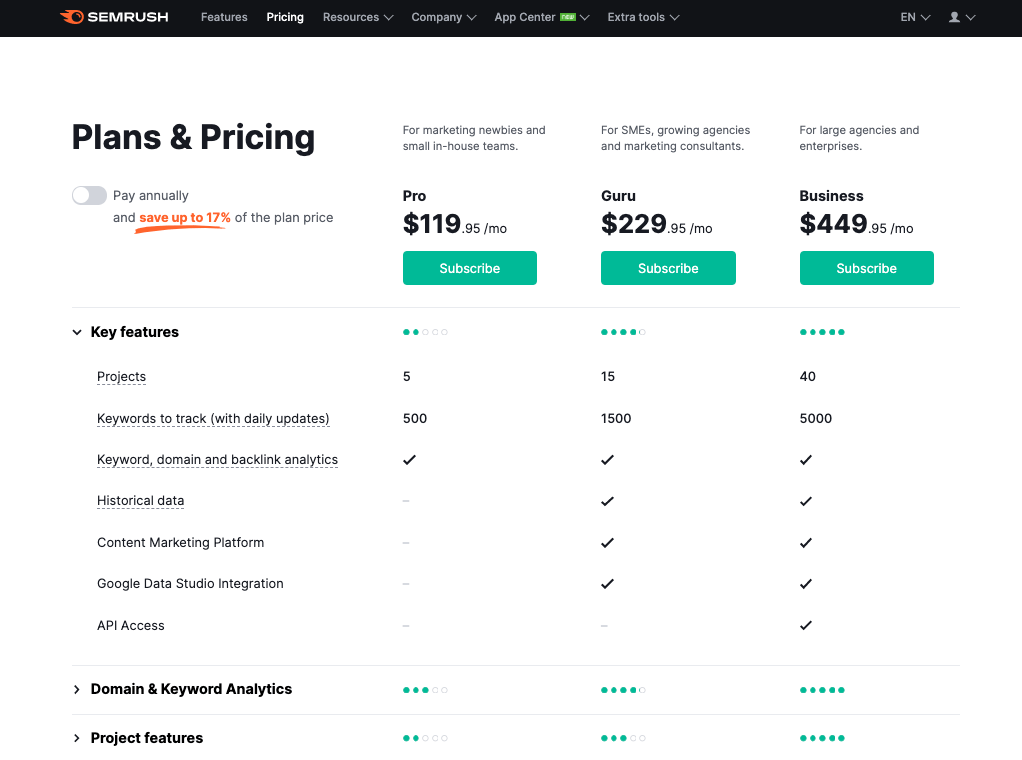This screenshot has width=1022, height=760.
Task: Click the Guru price '$229.95 /mo'
Action: coord(656,224)
